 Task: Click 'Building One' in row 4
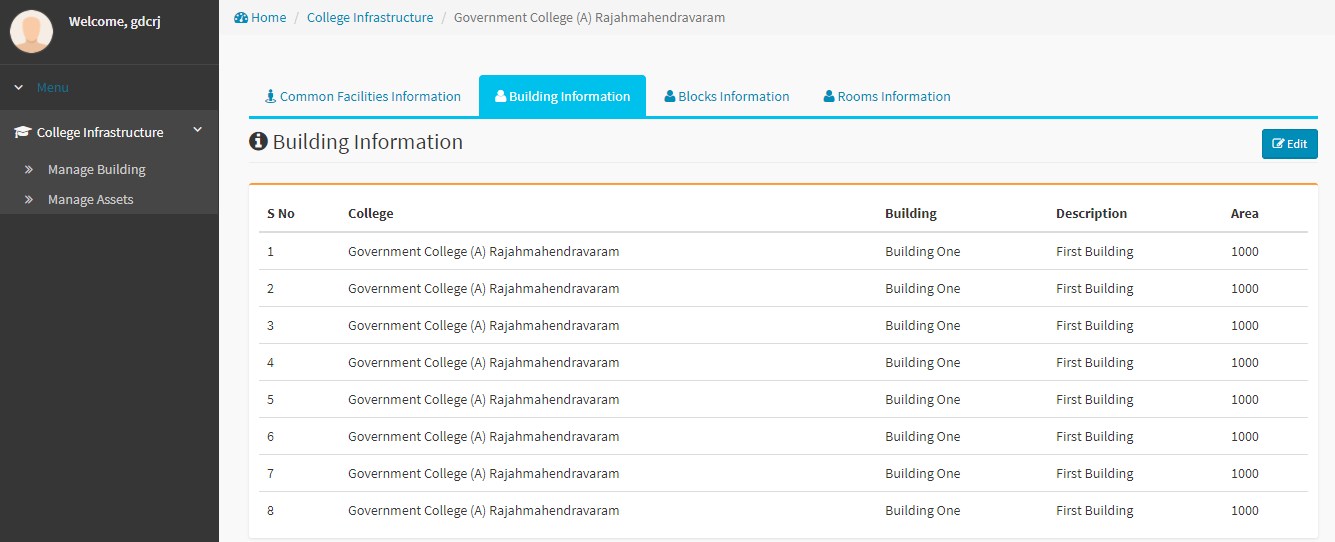[922, 363]
